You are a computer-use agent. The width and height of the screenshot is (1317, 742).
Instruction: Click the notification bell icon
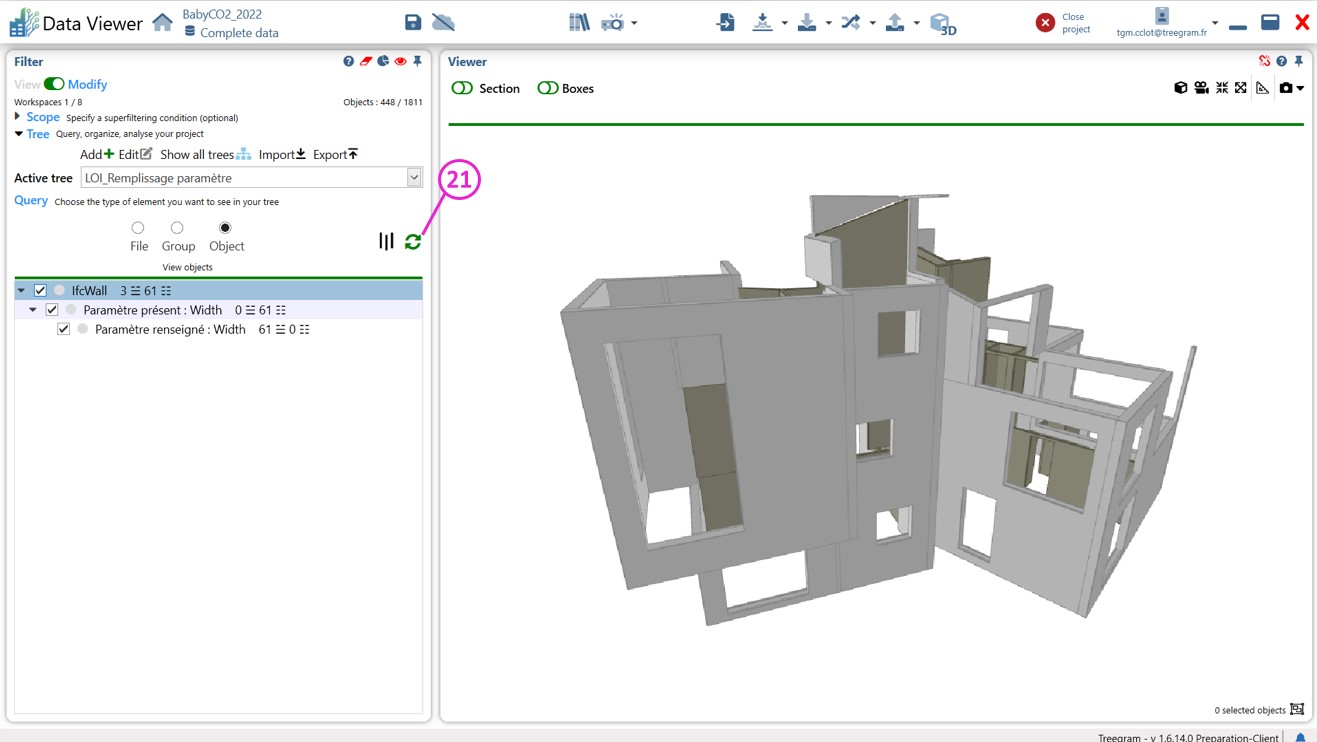(x=1300, y=737)
